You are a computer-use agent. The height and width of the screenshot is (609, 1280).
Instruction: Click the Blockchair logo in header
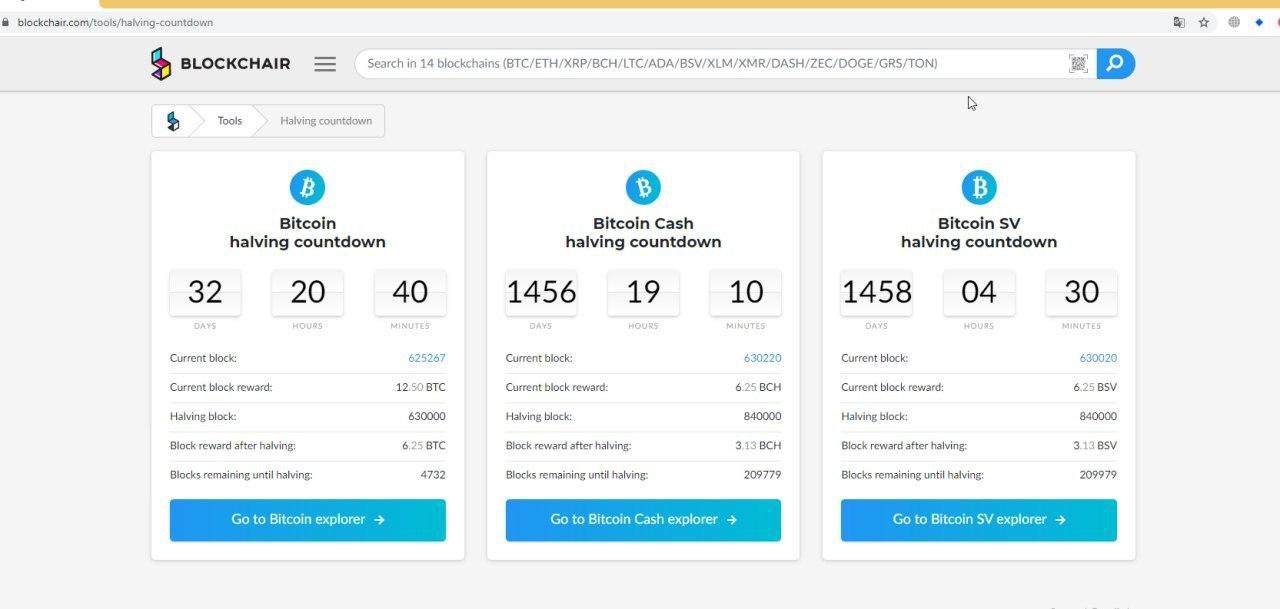coord(220,64)
